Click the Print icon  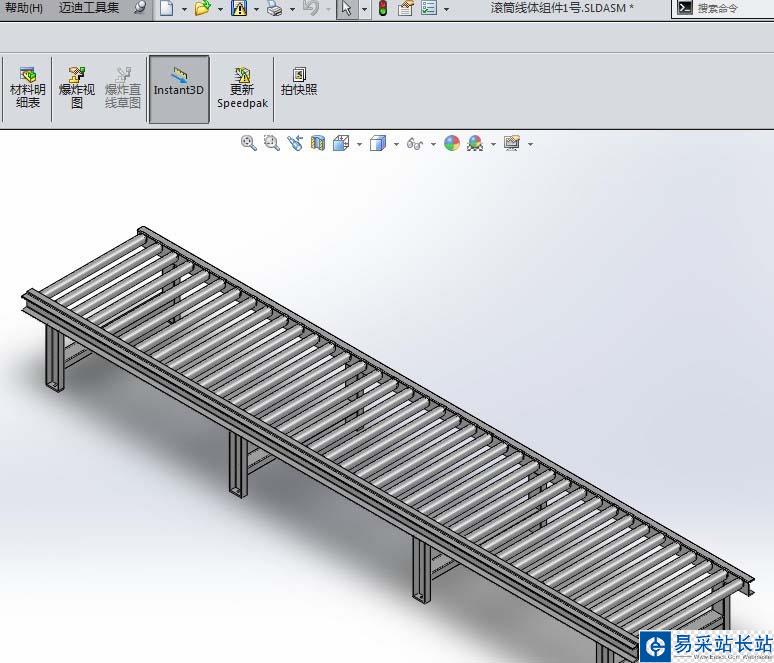click(274, 8)
